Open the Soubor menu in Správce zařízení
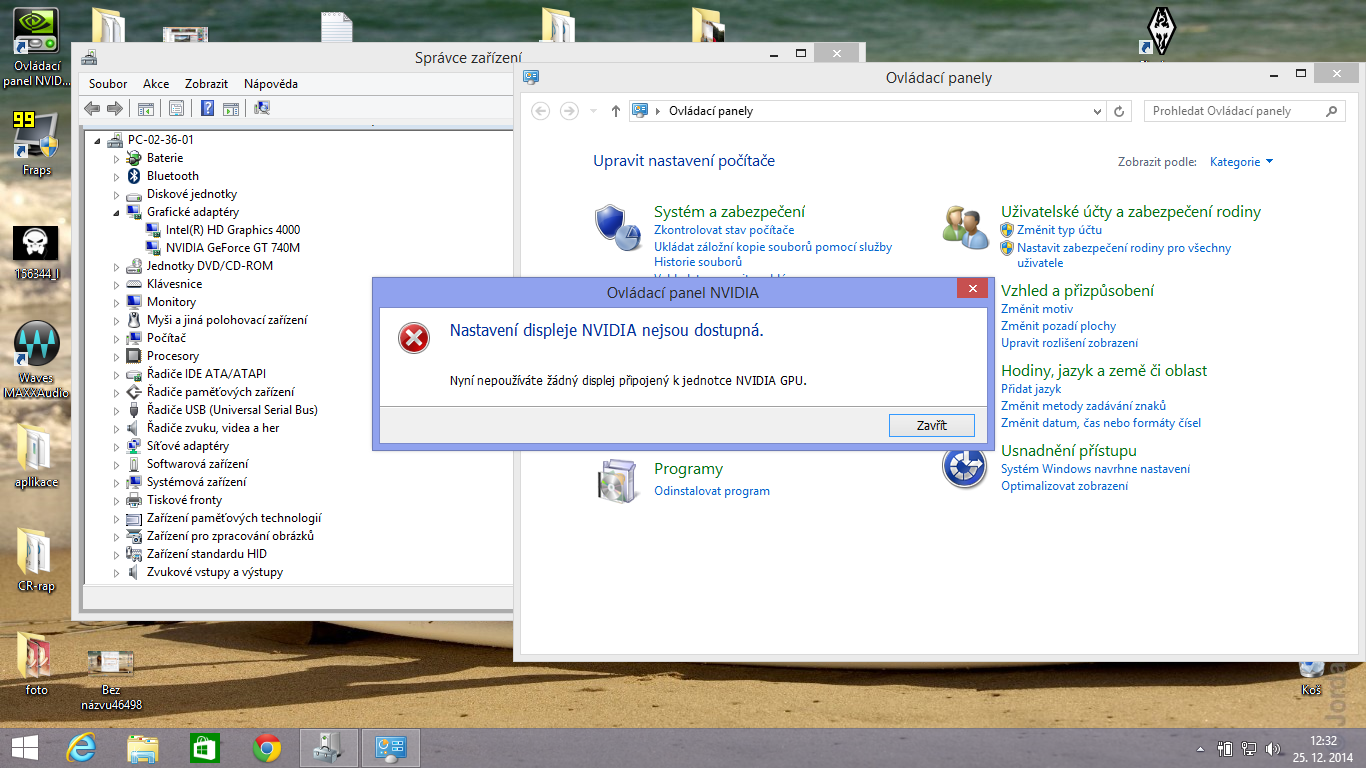Image resolution: width=1366 pixels, height=768 pixels. tap(108, 84)
